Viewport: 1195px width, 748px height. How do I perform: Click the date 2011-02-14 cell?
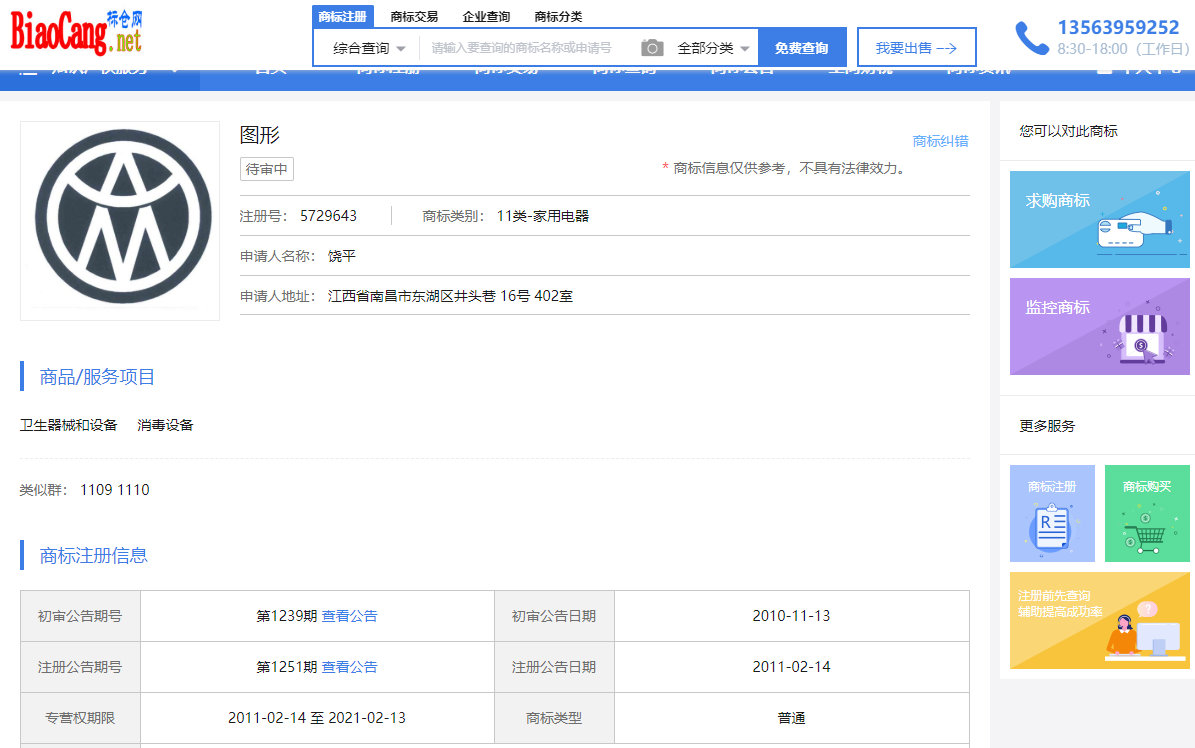point(791,667)
